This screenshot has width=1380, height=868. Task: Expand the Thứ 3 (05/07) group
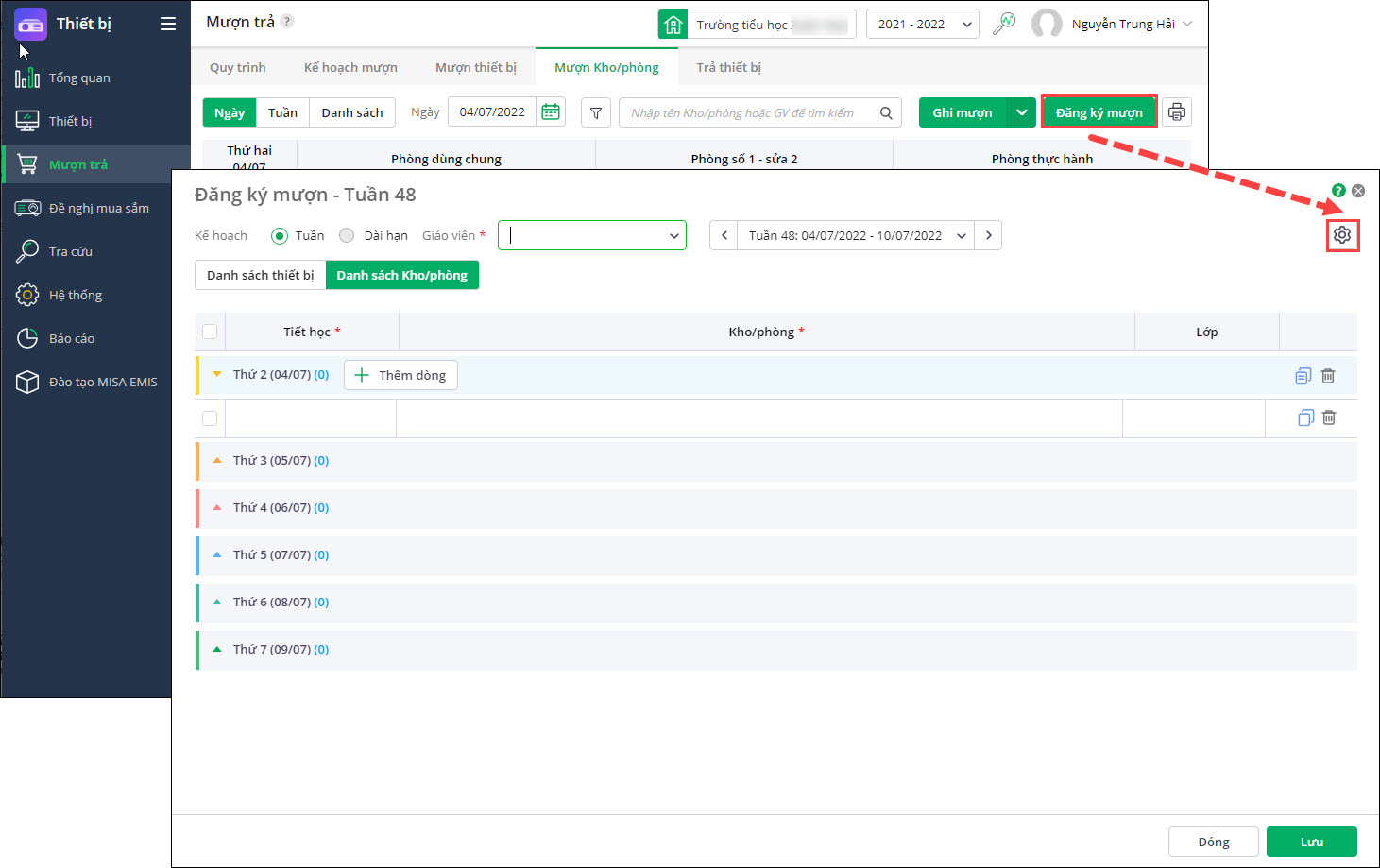coord(217,461)
